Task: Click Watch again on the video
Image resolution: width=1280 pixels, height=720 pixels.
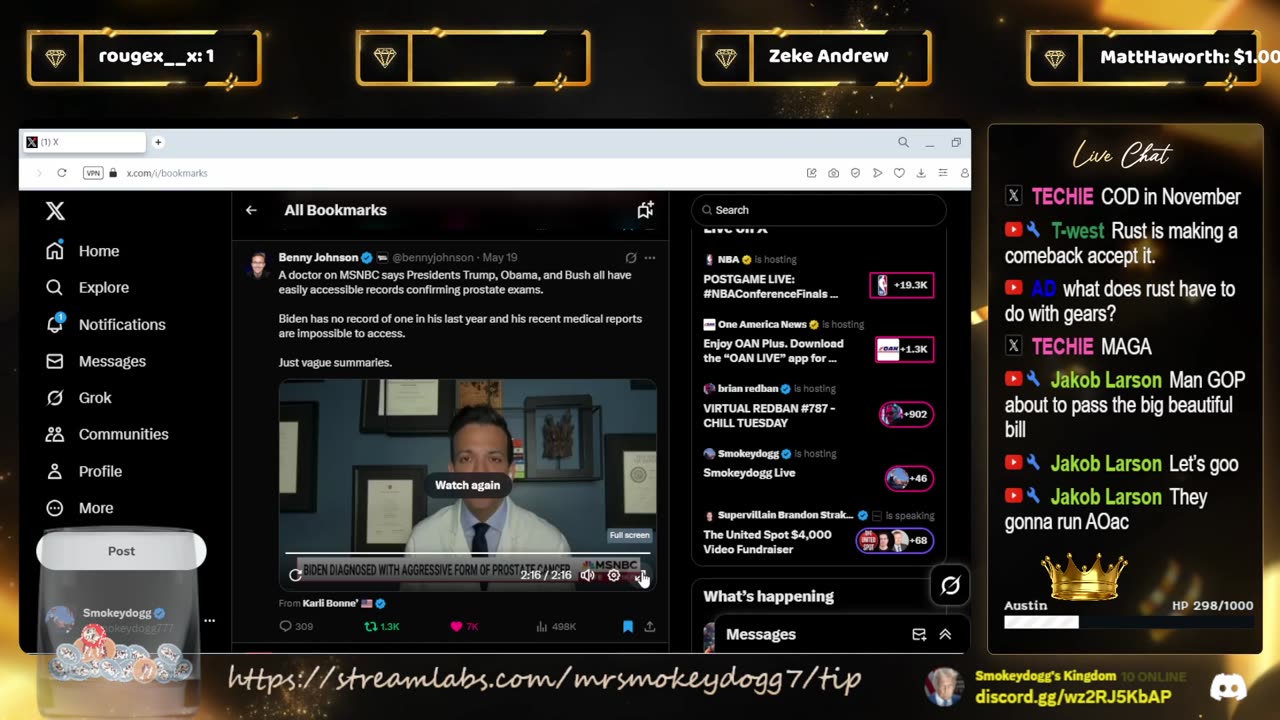Action: (467, 485)
